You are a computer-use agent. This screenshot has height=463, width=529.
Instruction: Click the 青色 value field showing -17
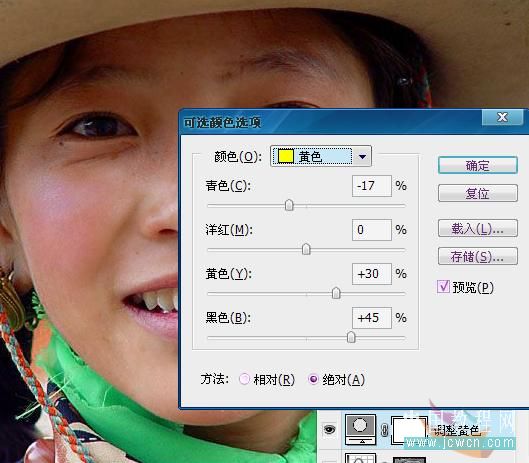[x=372, y=186]
